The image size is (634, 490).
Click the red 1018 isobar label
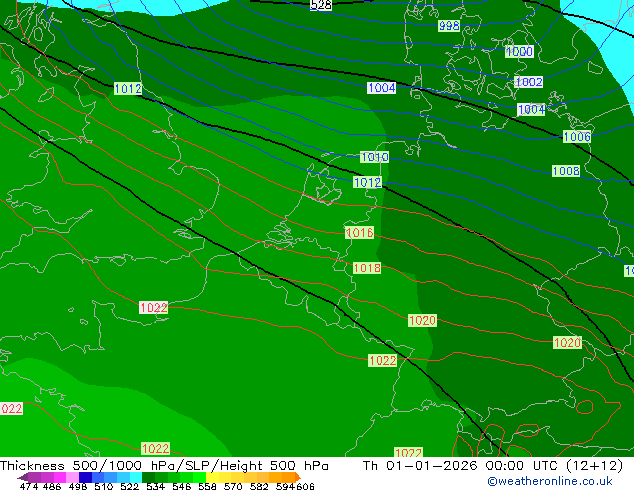[x=367, y=268]
